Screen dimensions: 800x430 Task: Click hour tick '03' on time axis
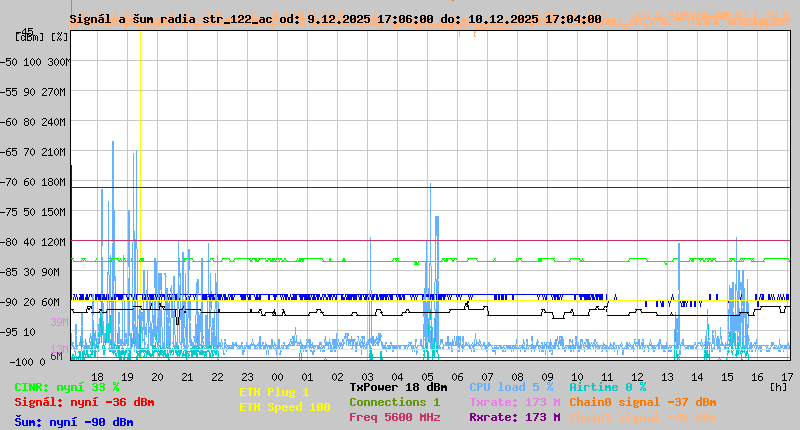[x=367, y=377]
